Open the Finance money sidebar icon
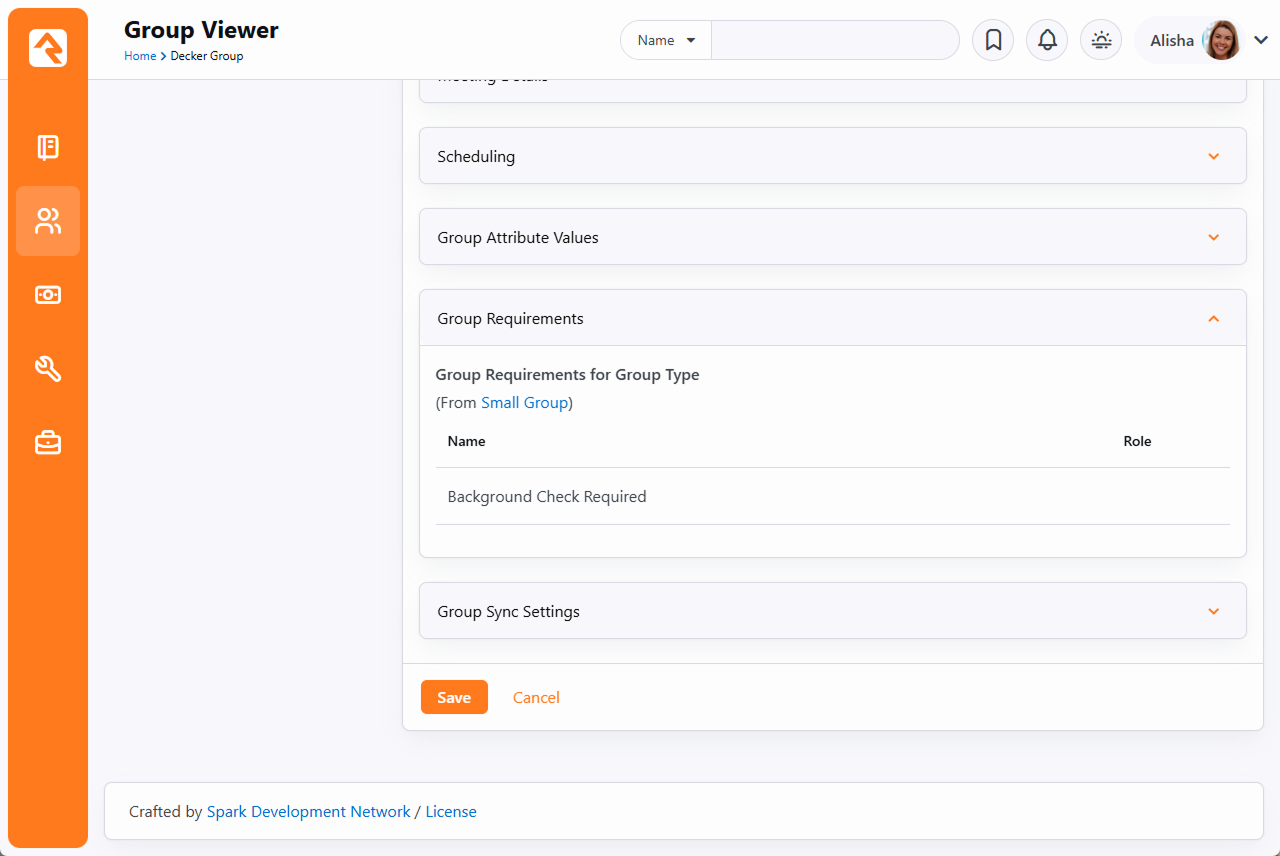The image size is (1280, 856). pyautogui.click(x=48, y=295)
